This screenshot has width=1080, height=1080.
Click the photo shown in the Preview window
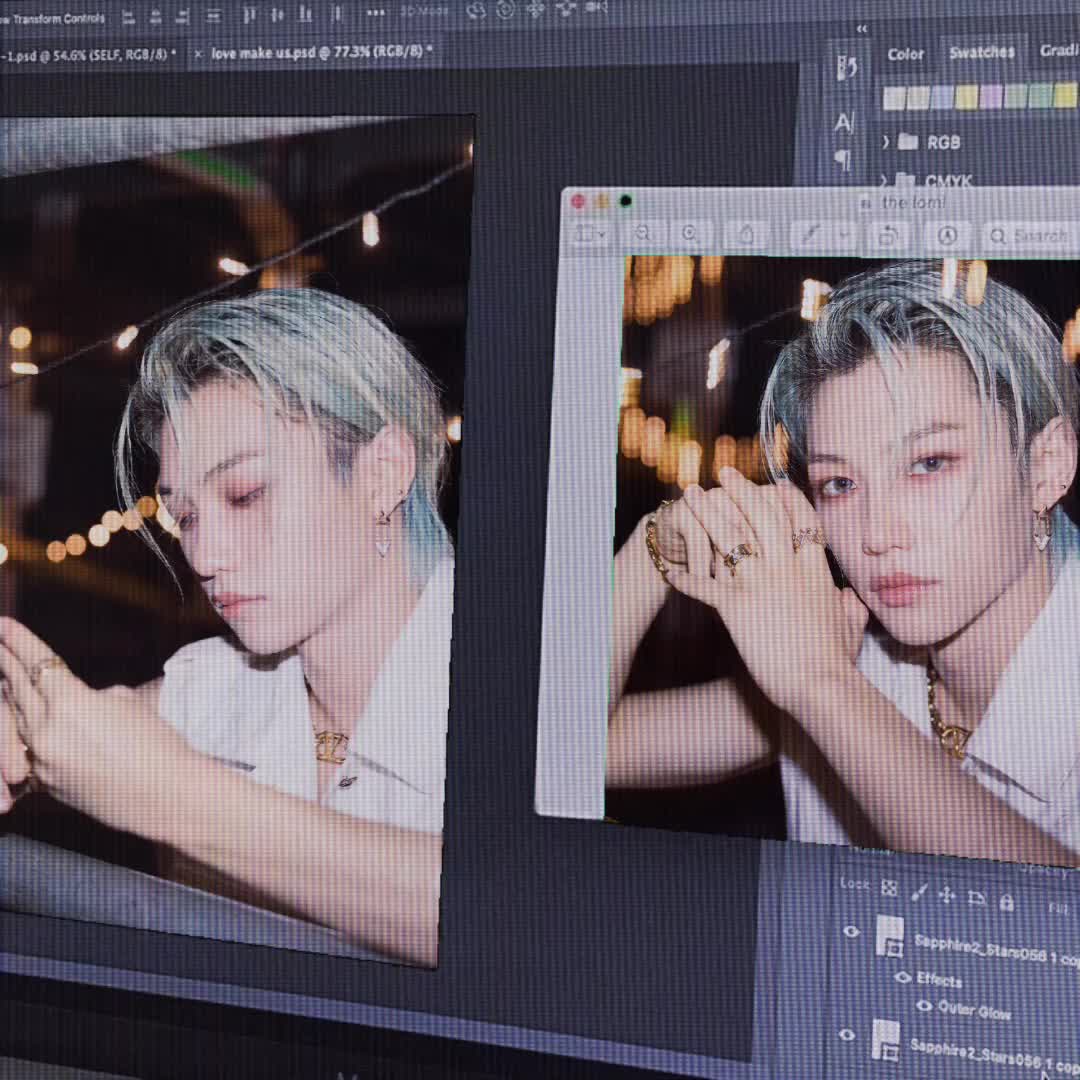point(844,558)
